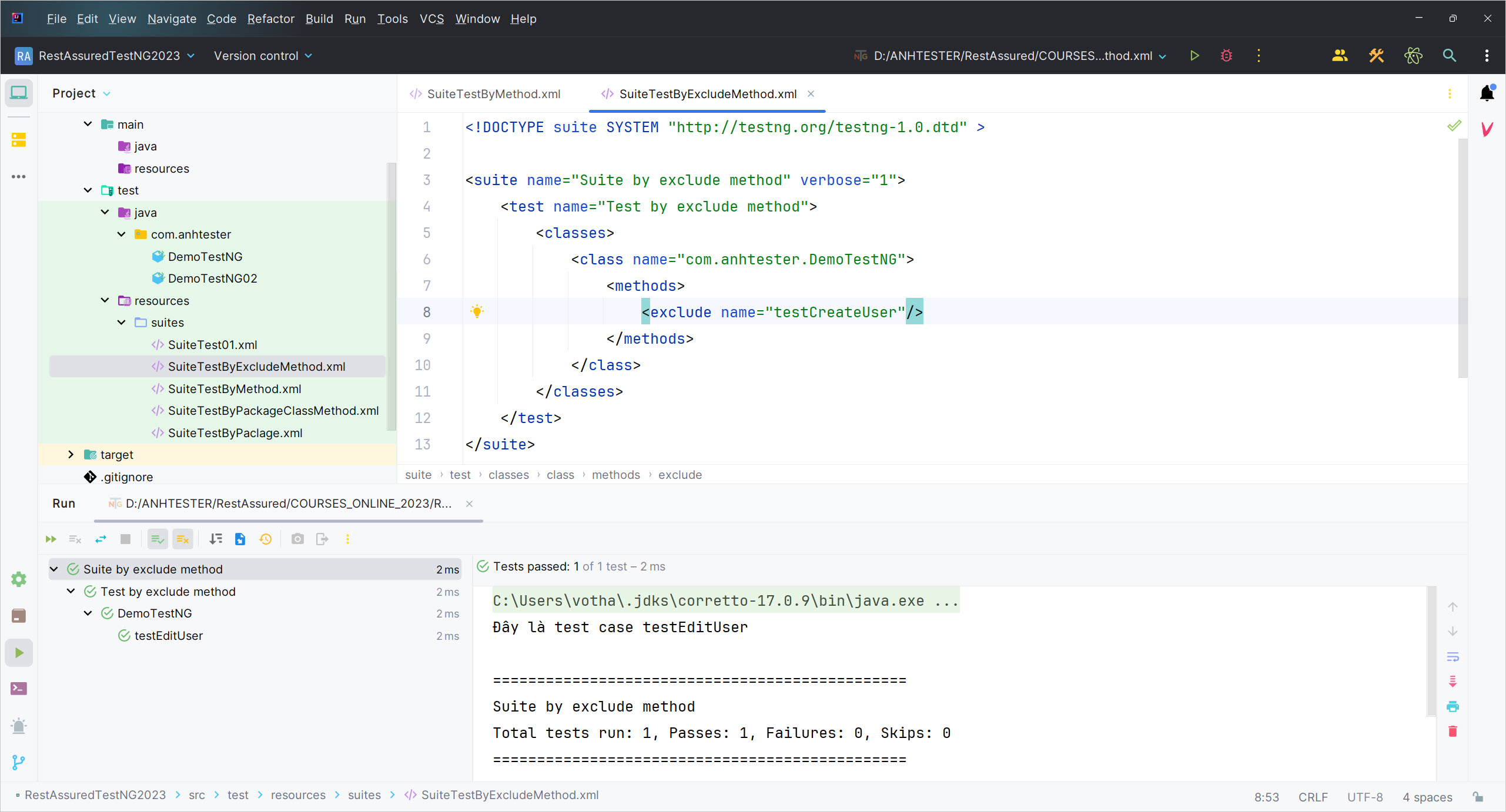Collapse the main folder
Screen dimensions: 1506x812
(x=88, y=124)
